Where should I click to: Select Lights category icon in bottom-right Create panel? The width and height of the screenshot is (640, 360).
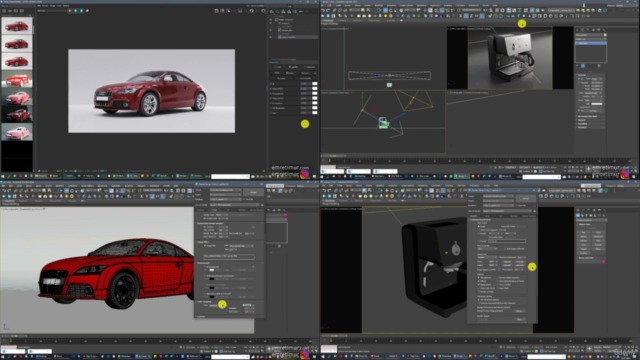click(588, 215)
